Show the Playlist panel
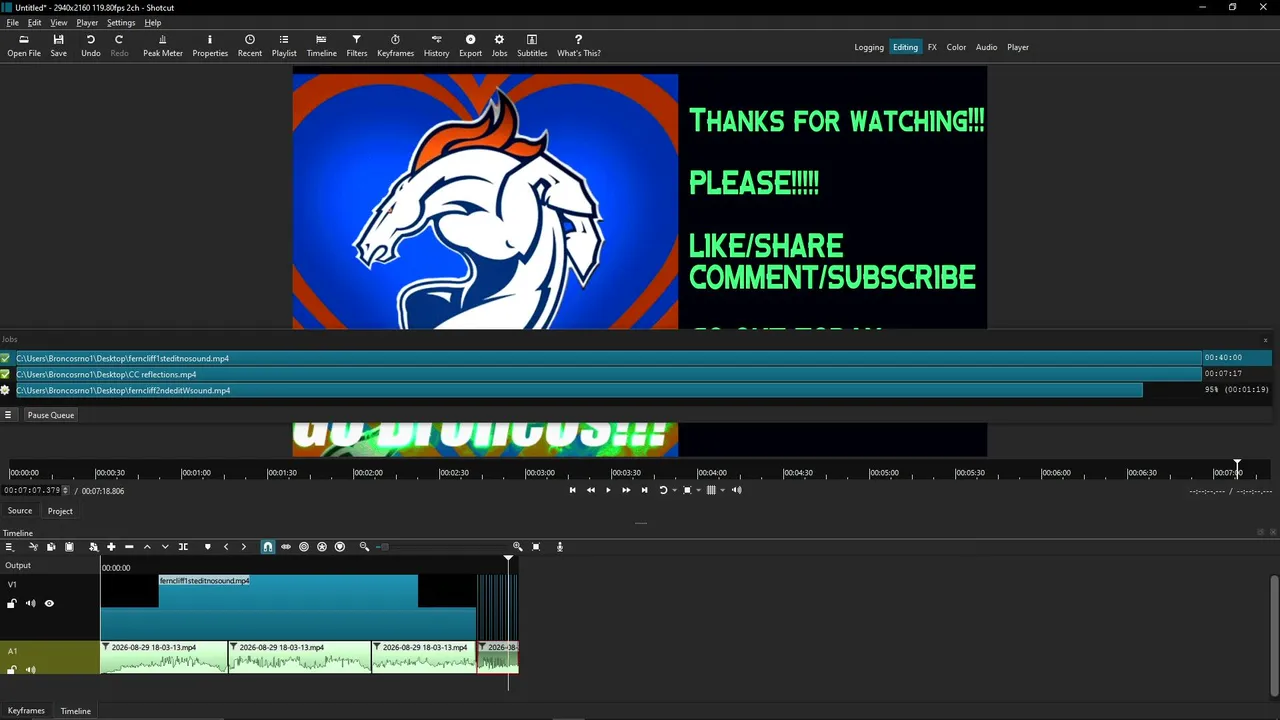The height and width of the screenshot is (720, 1280). 284,46
